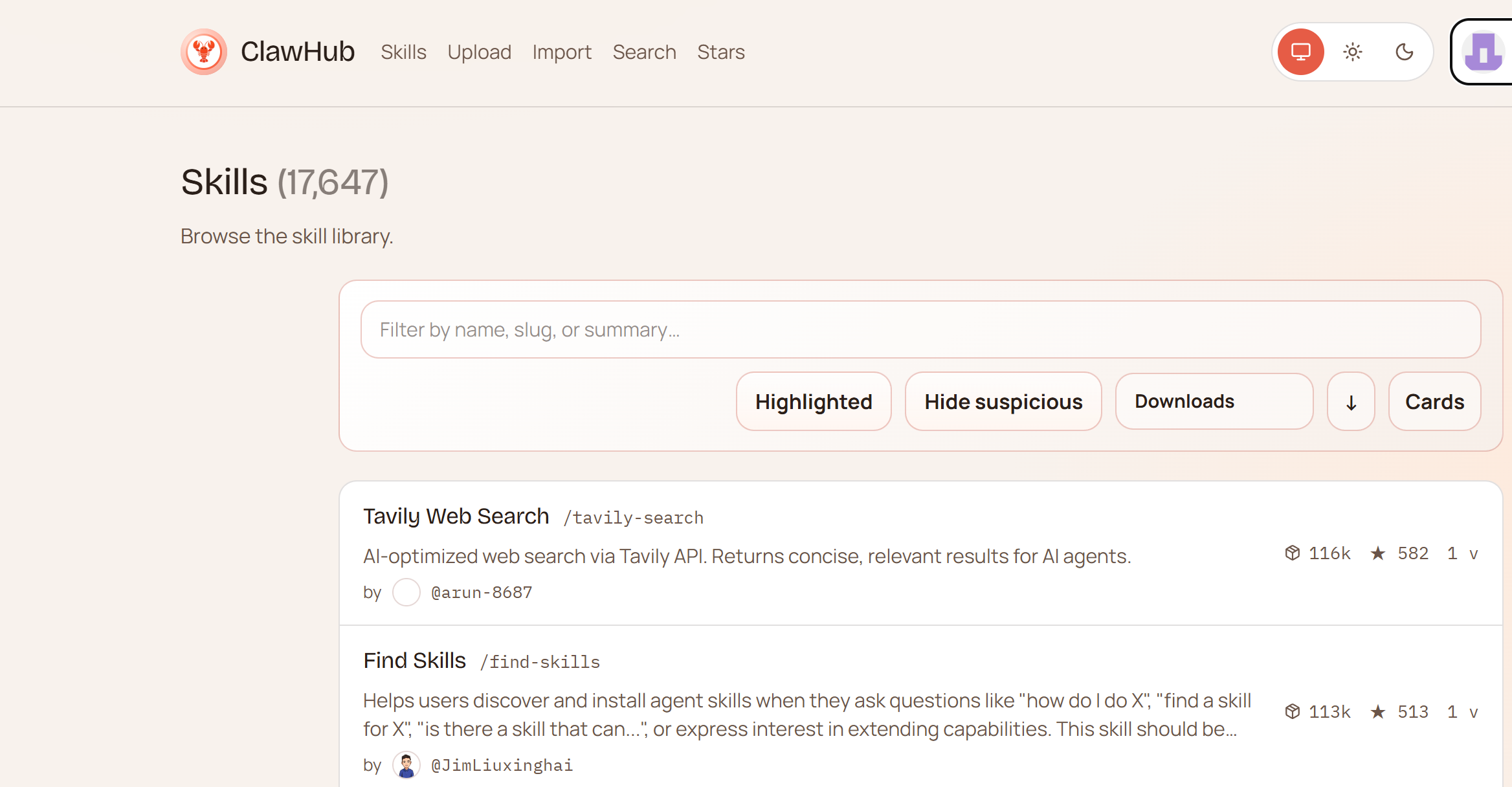1512x787 pixels.
Task: Open the Downloads sort dropdown
Action: (x=1214, y=402)
